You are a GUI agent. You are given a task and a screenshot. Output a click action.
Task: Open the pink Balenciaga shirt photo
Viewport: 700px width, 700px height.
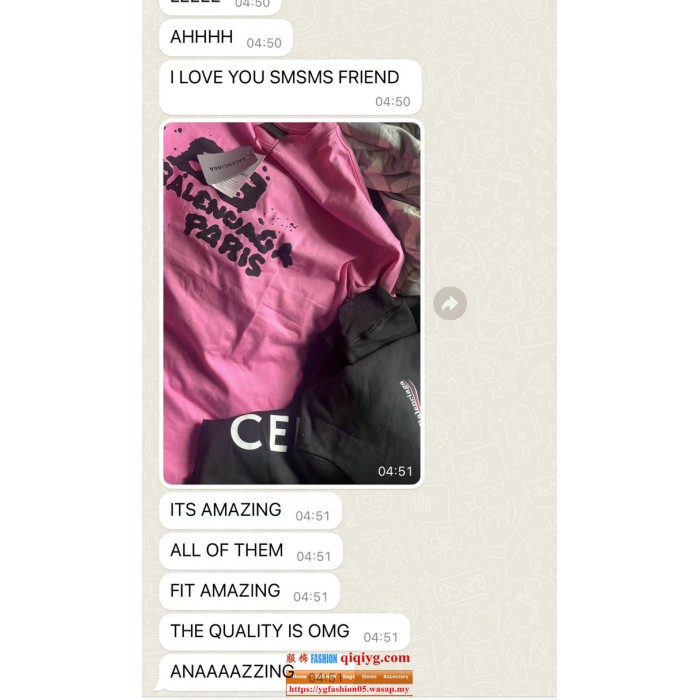pos(292,303)
